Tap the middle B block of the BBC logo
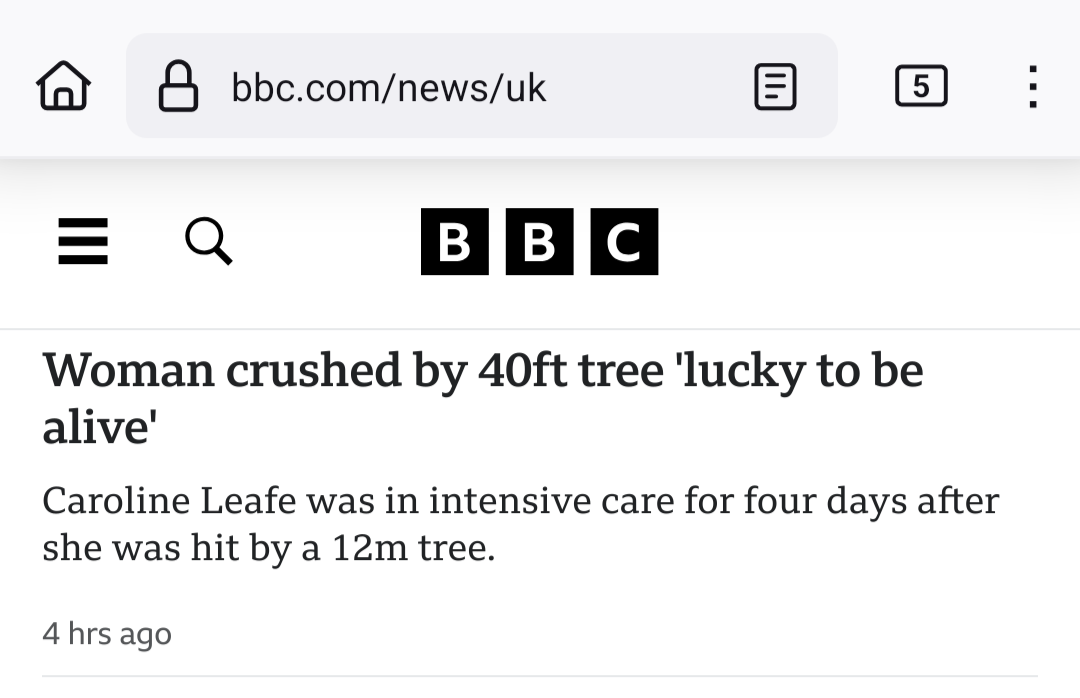The width and height of the screenshot is (1080, 698). [539, 241]
